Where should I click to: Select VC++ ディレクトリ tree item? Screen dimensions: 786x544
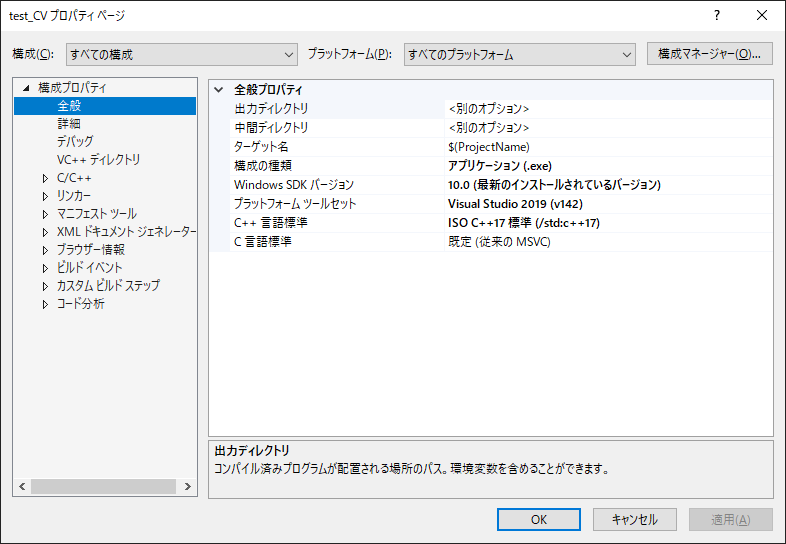click(x=98, y=159)
